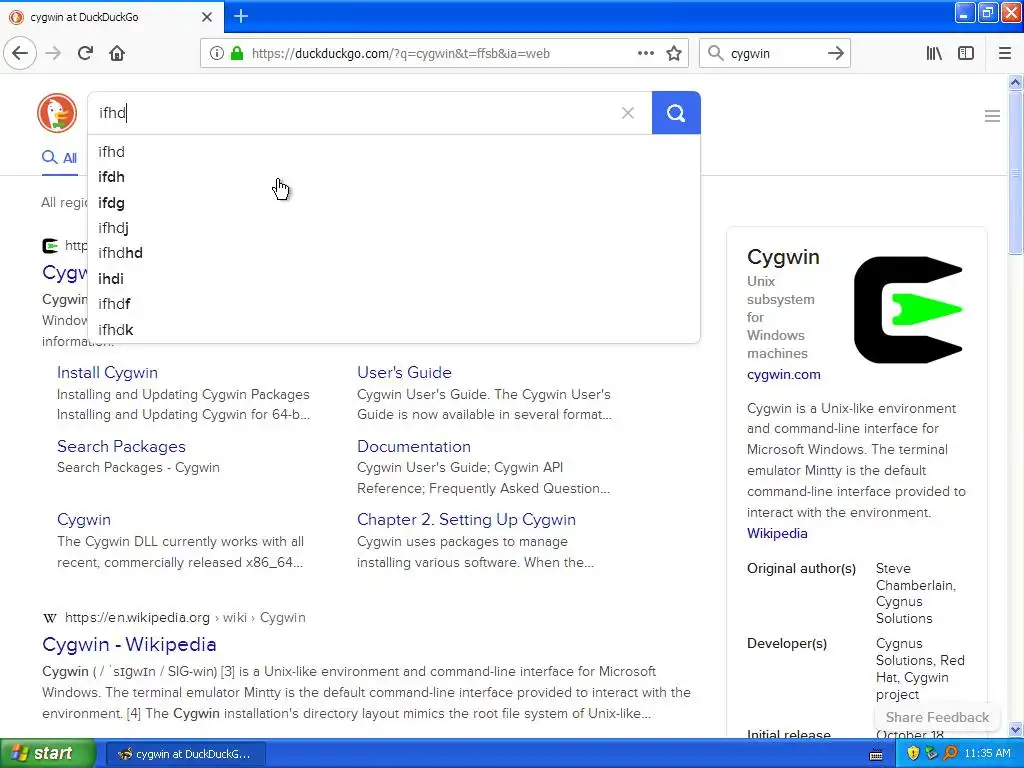Open Wikipedia link in info panel

[x=777, y=534]
